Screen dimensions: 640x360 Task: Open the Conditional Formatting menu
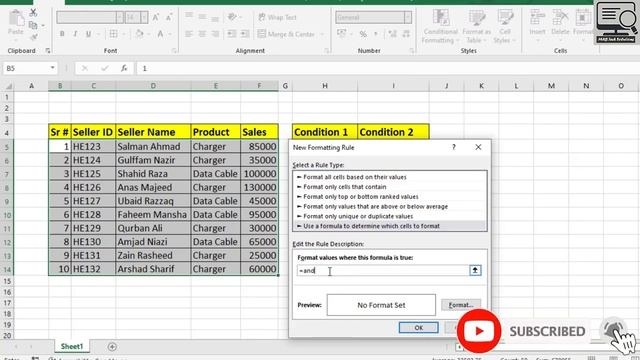(440, 26)
